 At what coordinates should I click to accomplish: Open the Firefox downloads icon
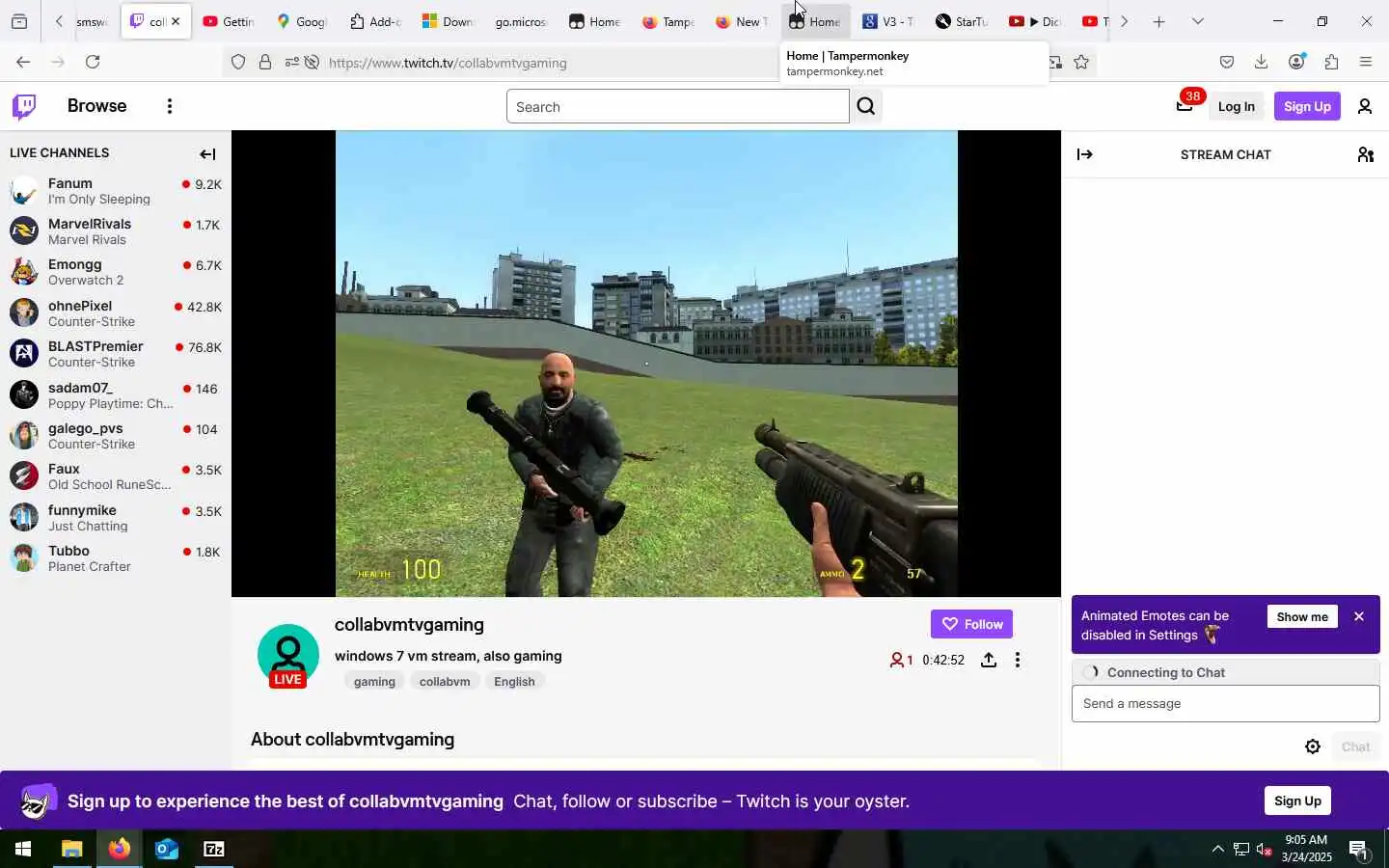click(x=1261, y=62)
